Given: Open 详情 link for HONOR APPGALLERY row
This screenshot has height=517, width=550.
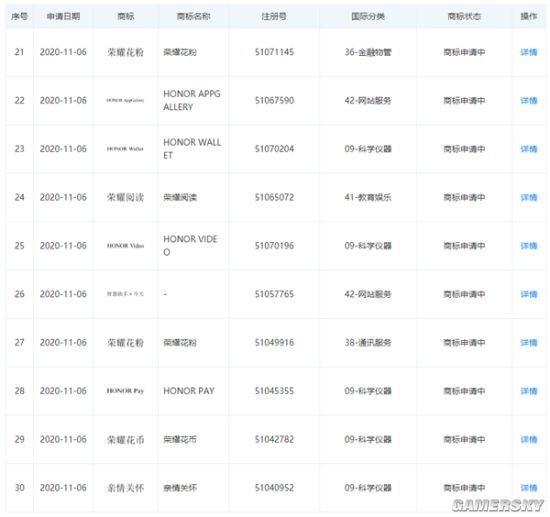Looking at the screenshot, I should tap(529, 101).
